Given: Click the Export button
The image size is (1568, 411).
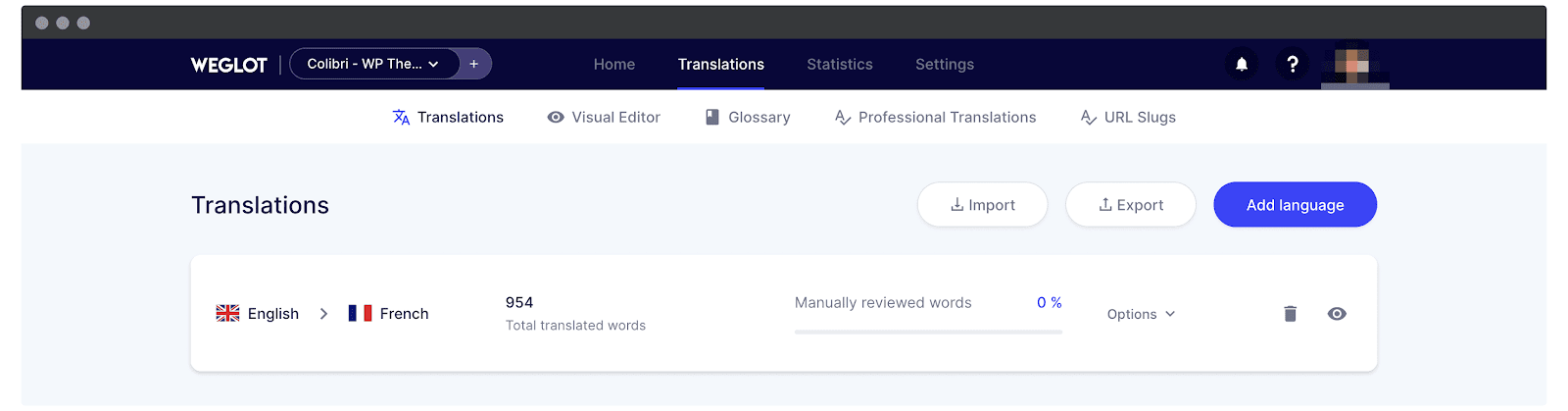Looking at the screenshot, I should (1131, 204).
